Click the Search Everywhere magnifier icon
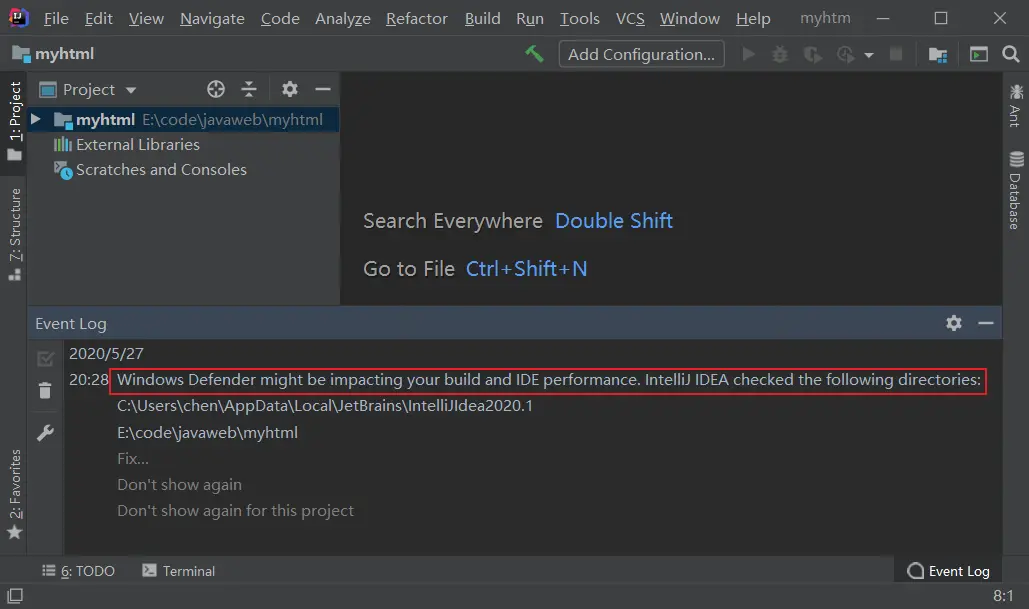This screenshot has width=1029, height=609. (x=1011, y=54)
